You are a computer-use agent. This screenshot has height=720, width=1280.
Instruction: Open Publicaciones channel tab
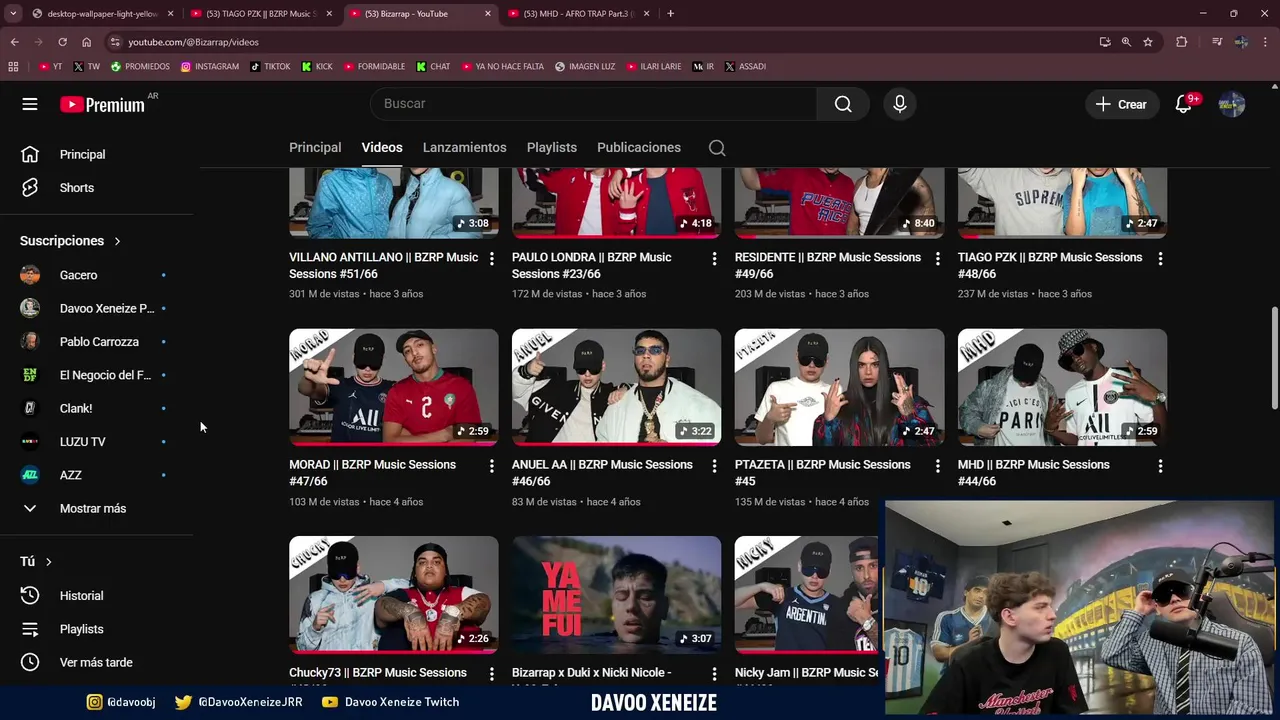[x=639, y=148]
